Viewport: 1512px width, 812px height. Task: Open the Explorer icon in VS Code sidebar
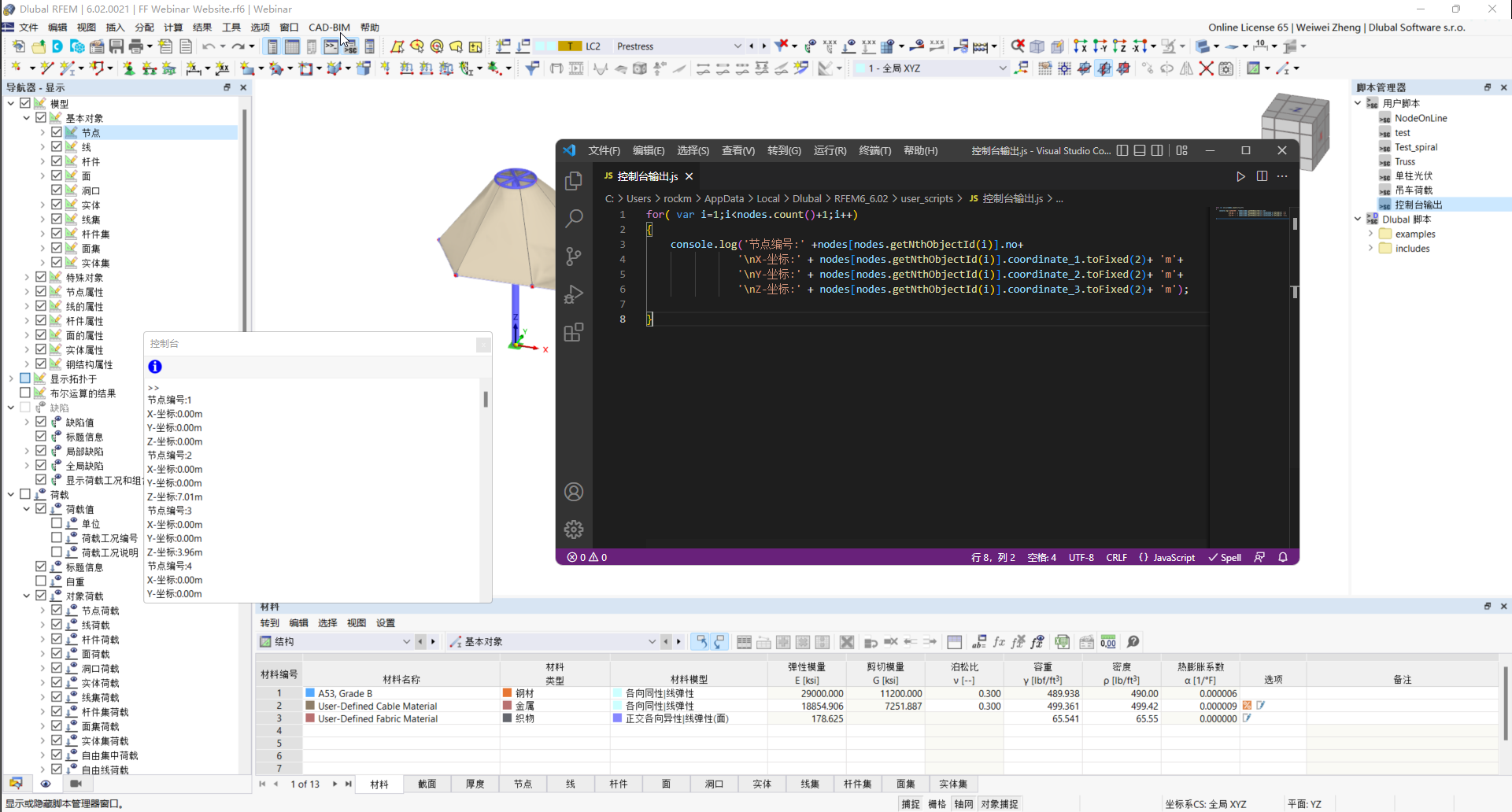tap(574, 181)
